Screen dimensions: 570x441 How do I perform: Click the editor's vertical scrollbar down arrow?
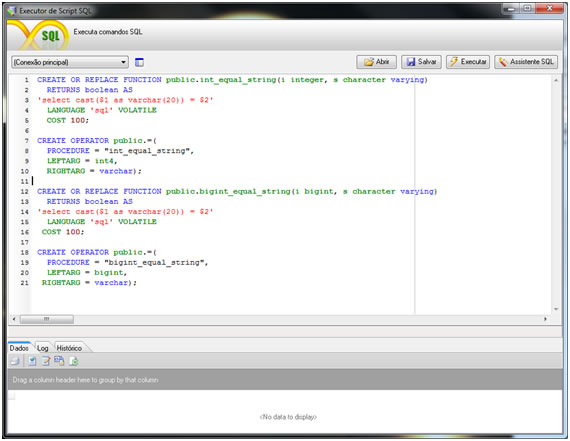point(556,309)
